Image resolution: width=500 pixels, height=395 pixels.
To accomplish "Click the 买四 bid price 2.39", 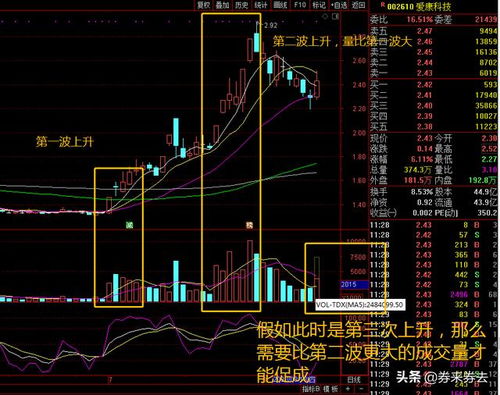I will pyautogui.click(x=424, y=116).
